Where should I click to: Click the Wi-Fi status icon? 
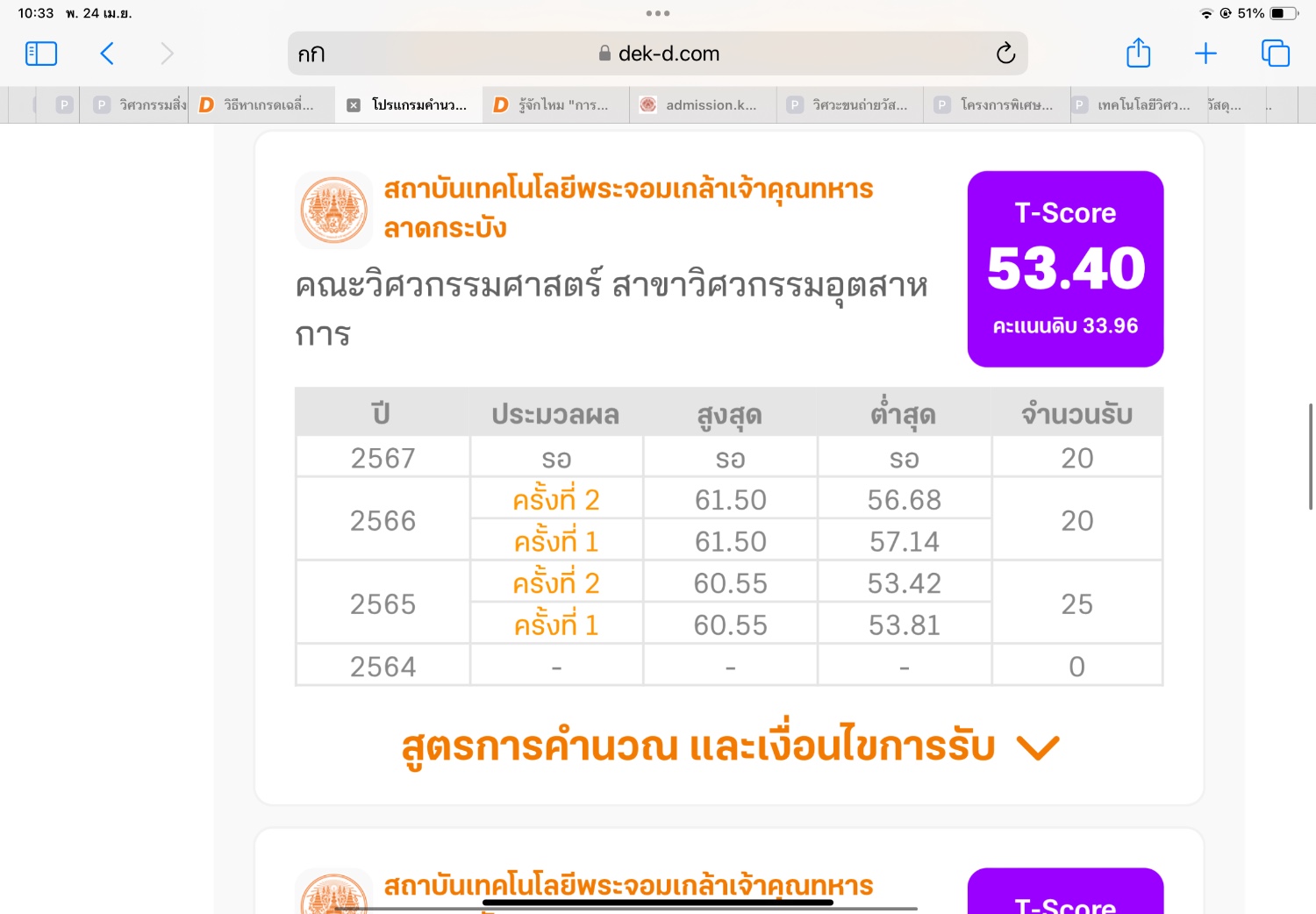click(1206, 13)
